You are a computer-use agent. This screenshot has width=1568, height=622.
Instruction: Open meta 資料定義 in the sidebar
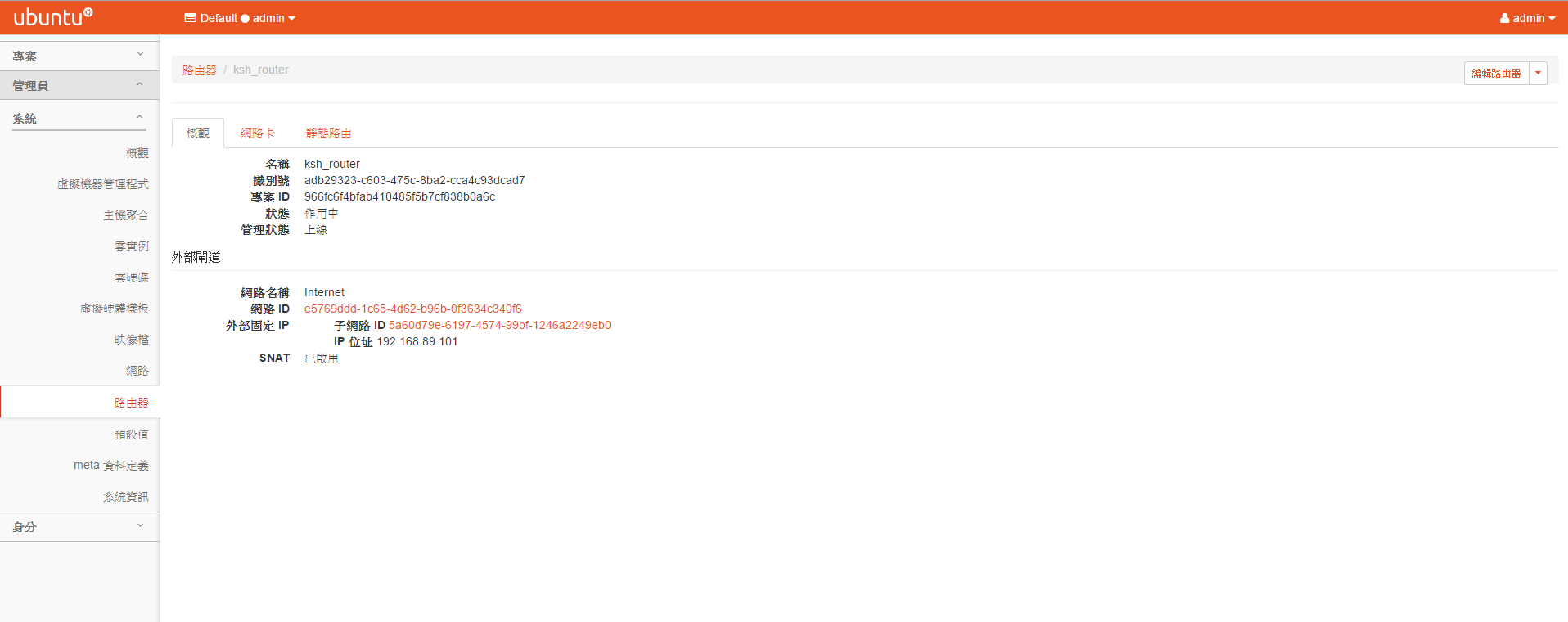coord(111,466)
